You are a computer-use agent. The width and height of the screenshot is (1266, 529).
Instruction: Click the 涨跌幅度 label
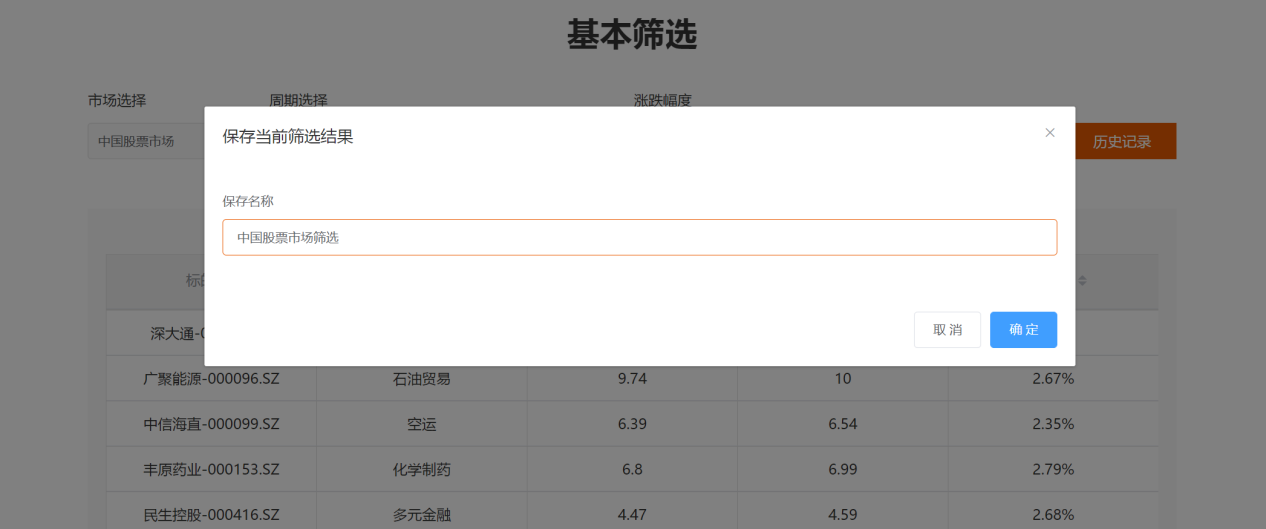[x=662, y=100]
